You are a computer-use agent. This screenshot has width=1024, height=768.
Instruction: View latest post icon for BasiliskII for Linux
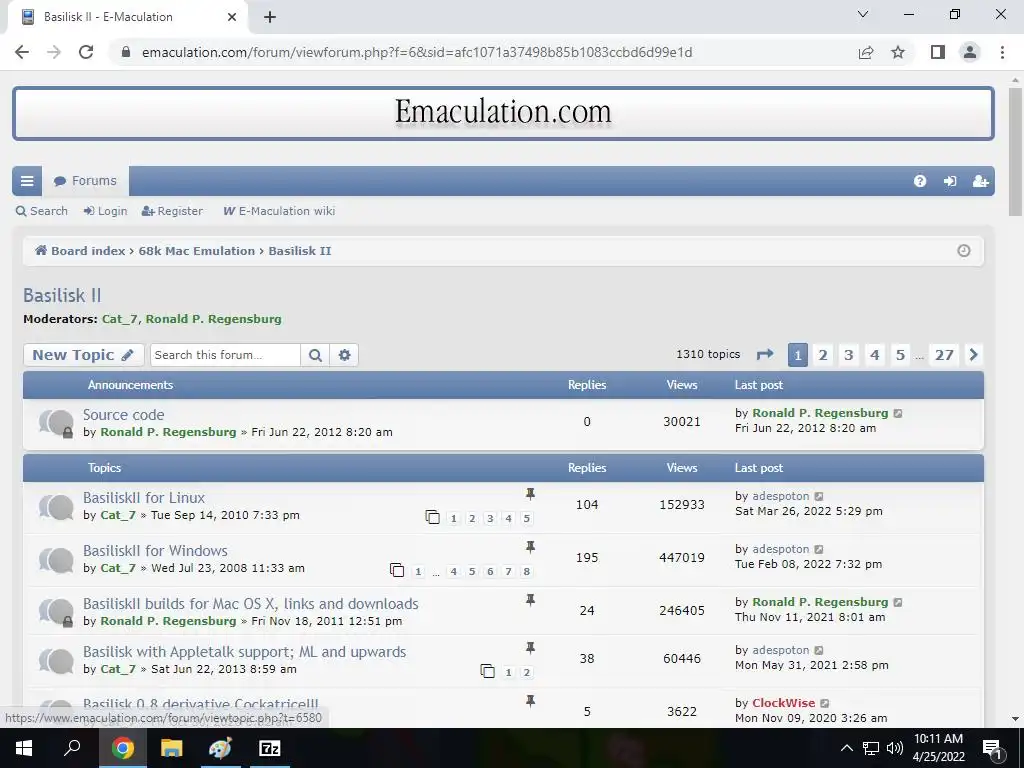click(819, 496)
